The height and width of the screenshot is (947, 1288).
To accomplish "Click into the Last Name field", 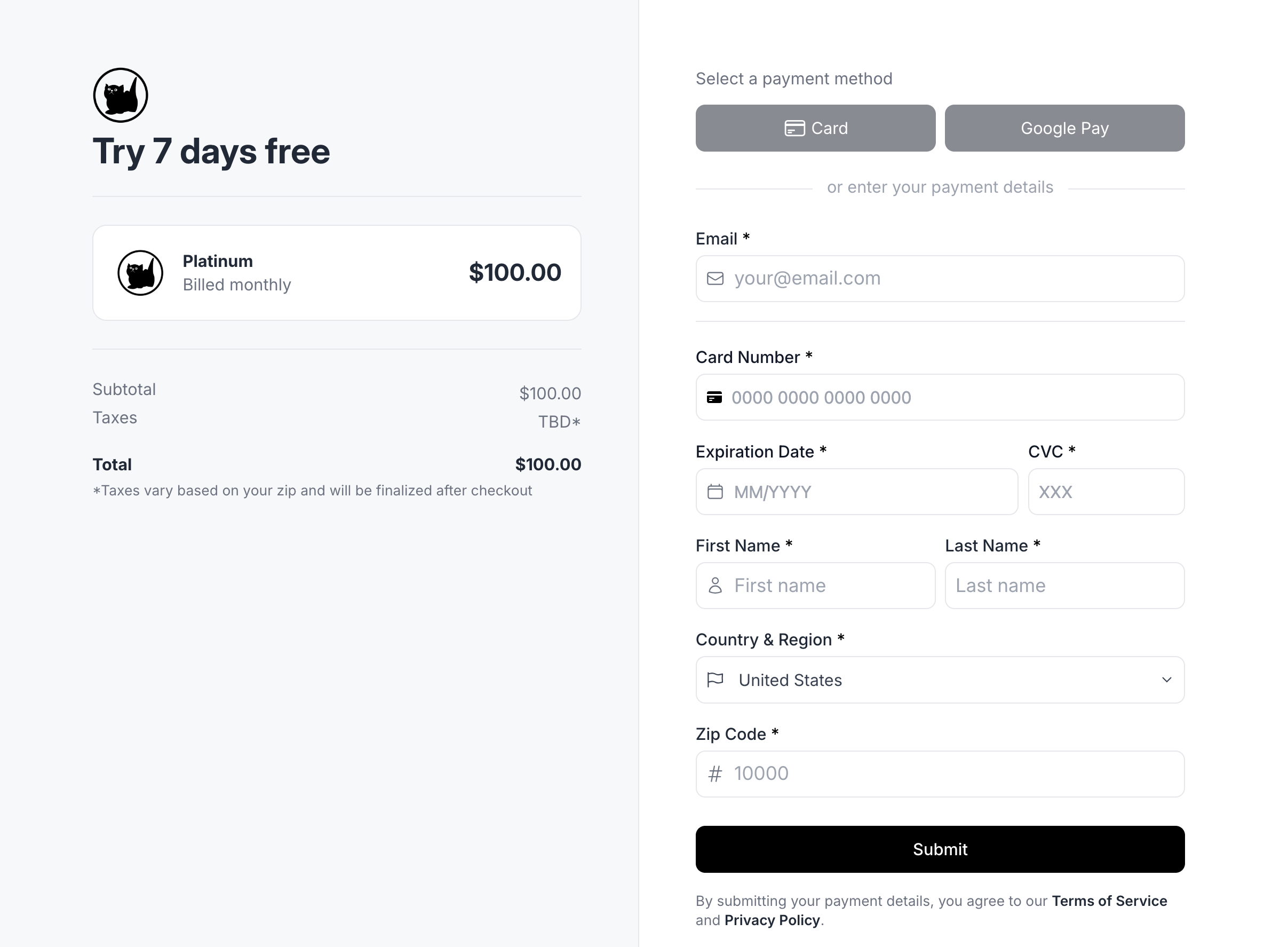I will point(1064,585).
